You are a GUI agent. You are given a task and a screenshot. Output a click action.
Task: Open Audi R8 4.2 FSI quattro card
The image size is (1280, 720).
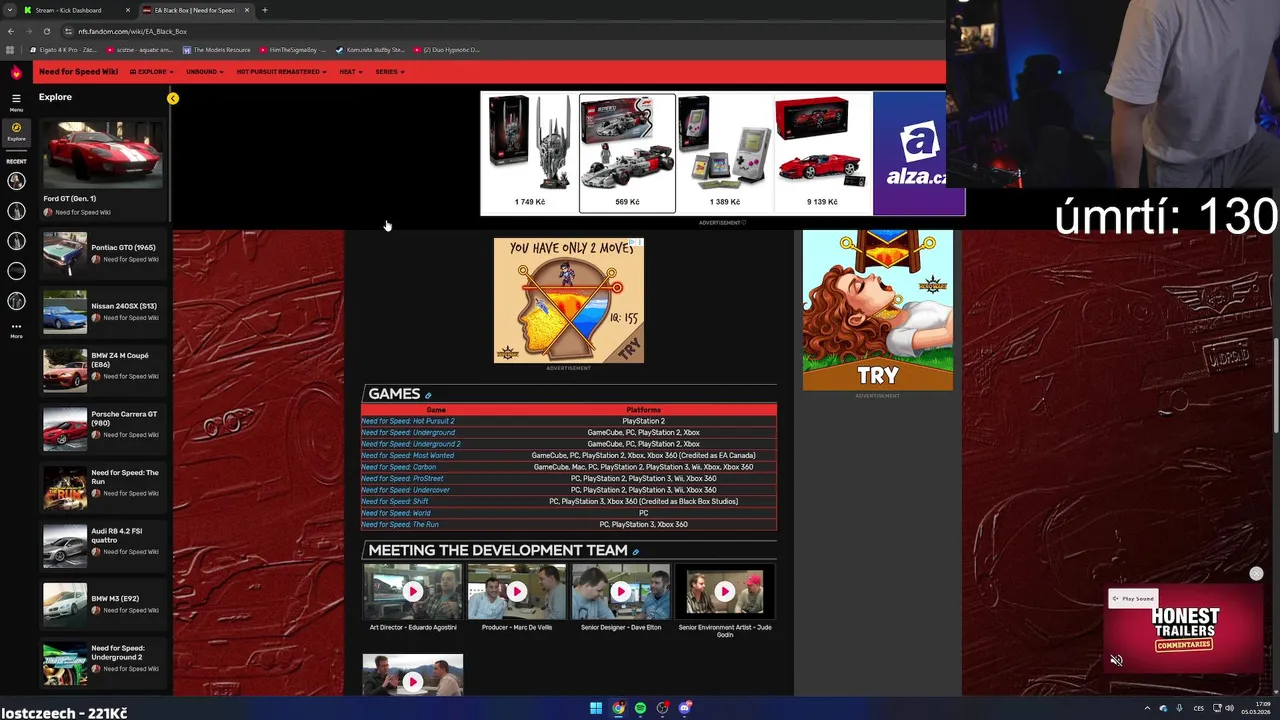[101, 545]
